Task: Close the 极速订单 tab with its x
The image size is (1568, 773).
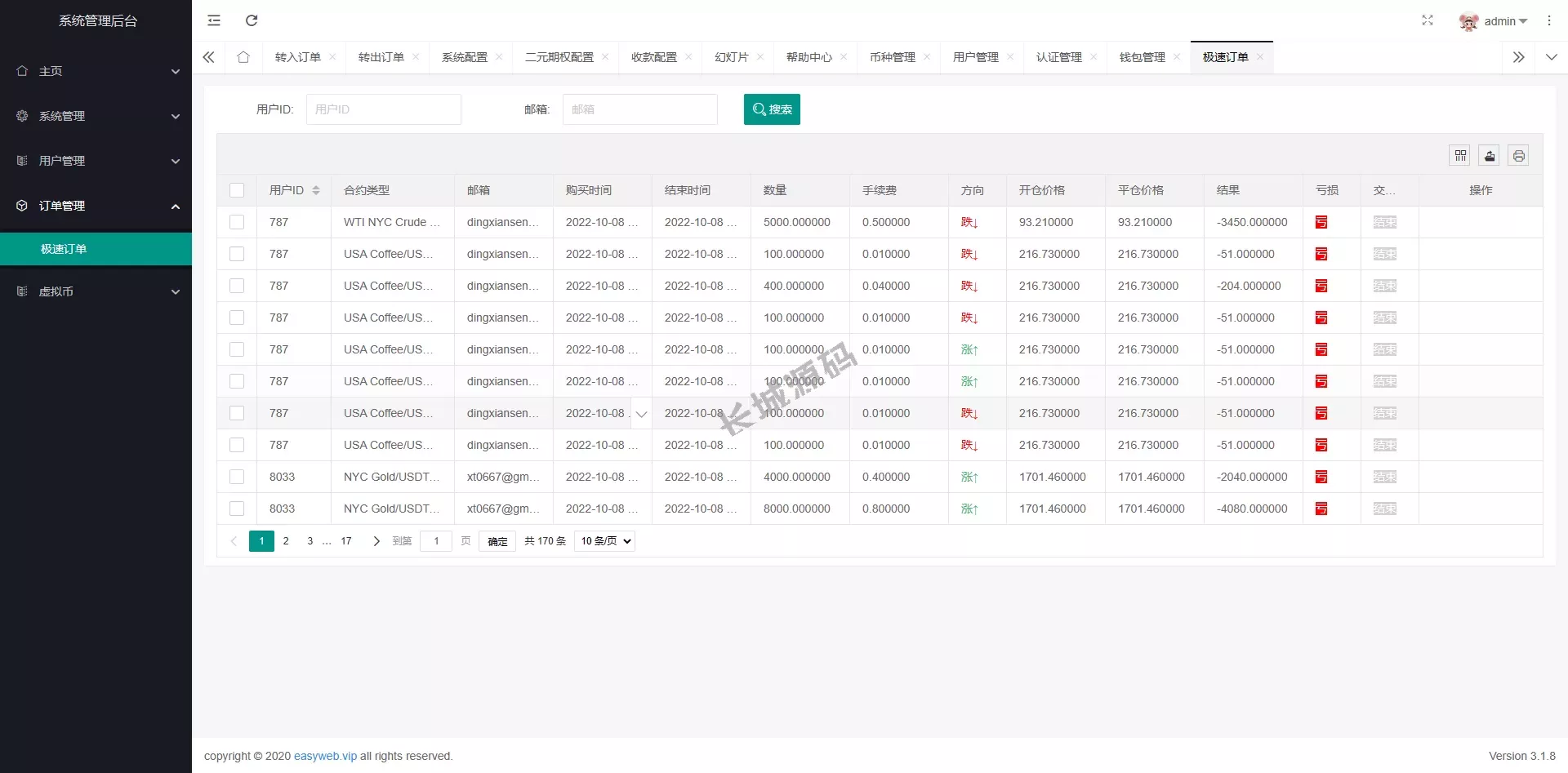Action: tap(1260, 57)
